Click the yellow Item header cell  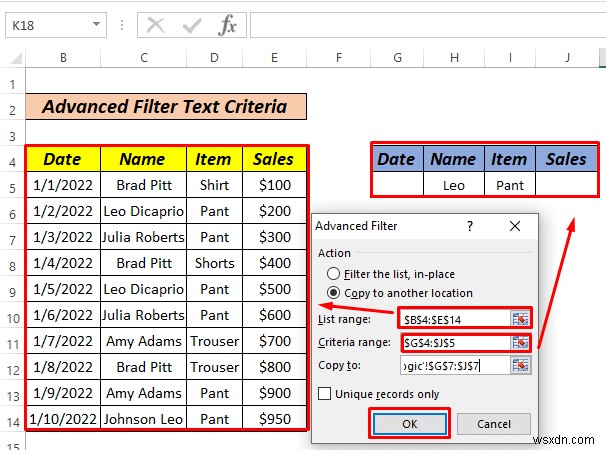pos(214,159)
